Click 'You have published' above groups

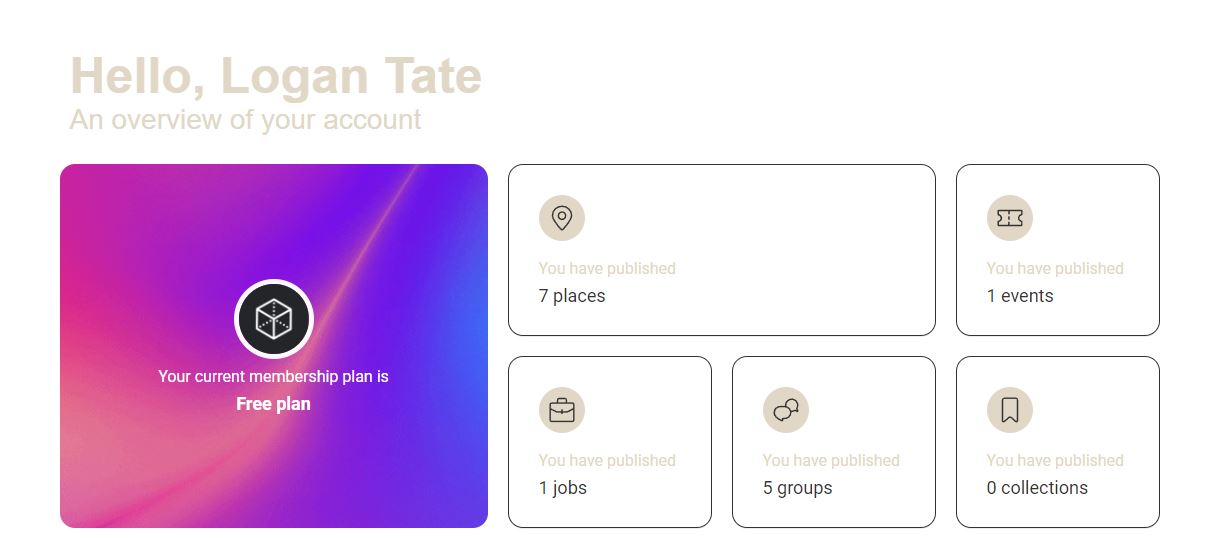[831, 461]
